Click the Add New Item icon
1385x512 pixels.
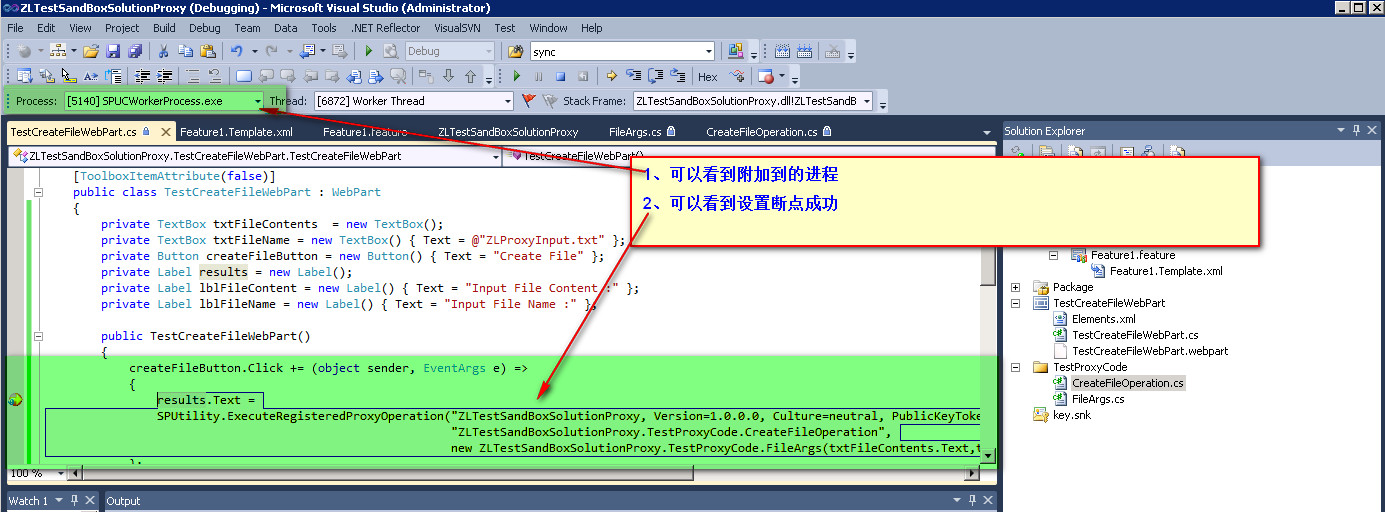[59, 50]
